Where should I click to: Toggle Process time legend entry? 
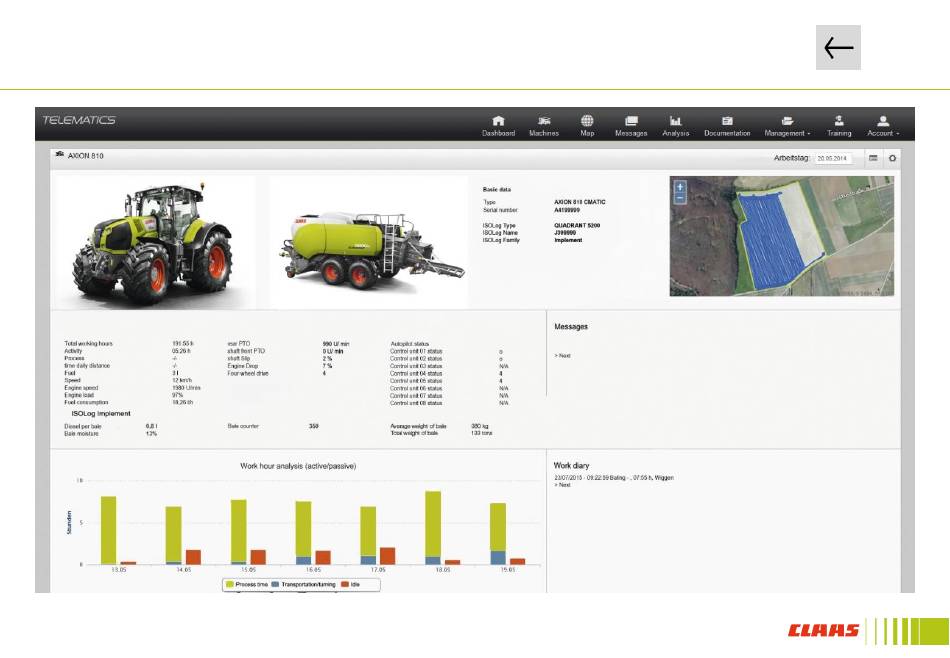247,585
